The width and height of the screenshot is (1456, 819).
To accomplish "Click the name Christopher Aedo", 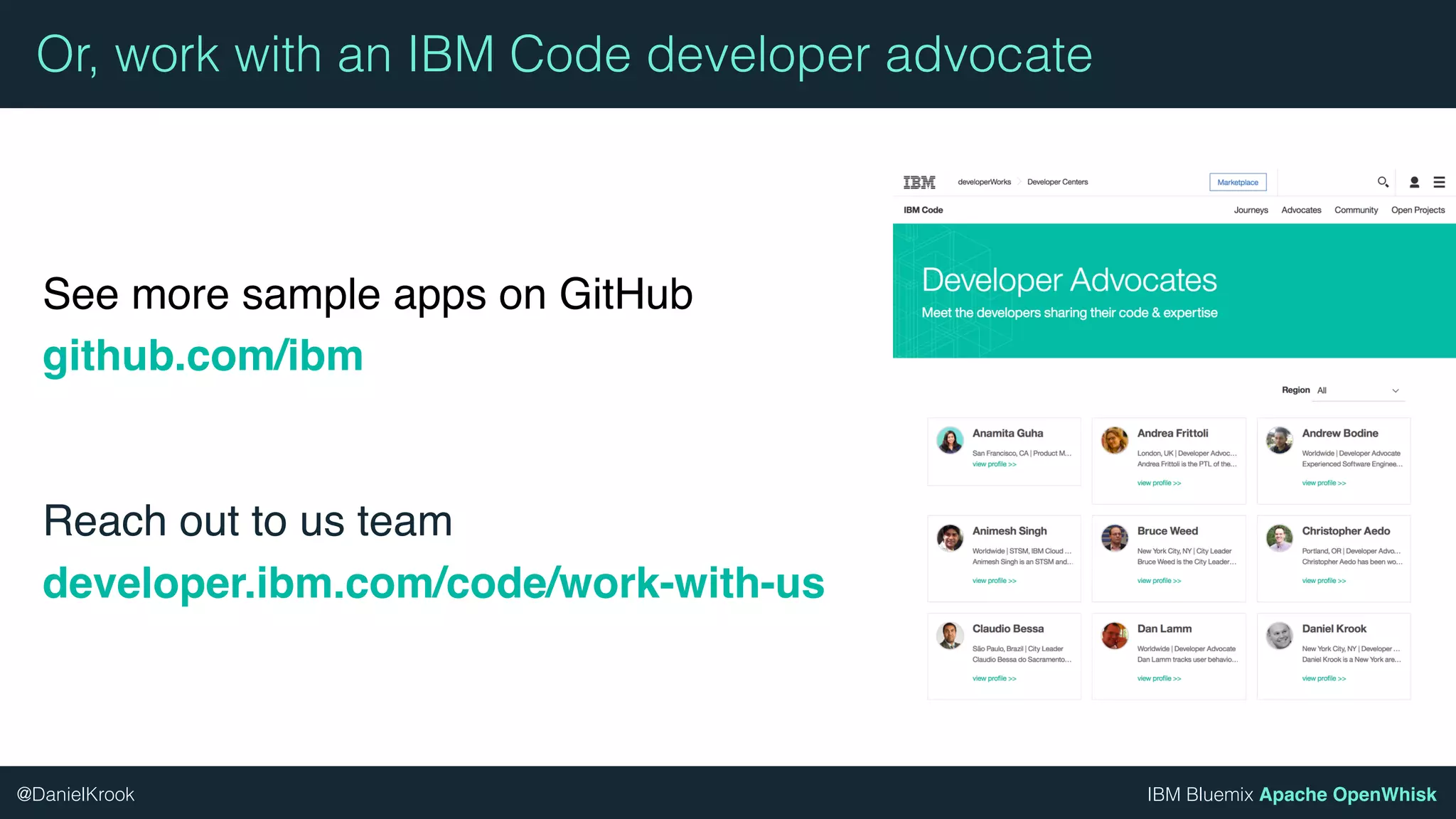I will tap(1346, 531).
